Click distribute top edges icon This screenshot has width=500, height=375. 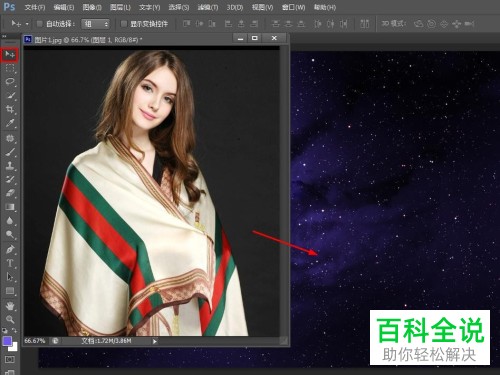click(x=276, y=24)
